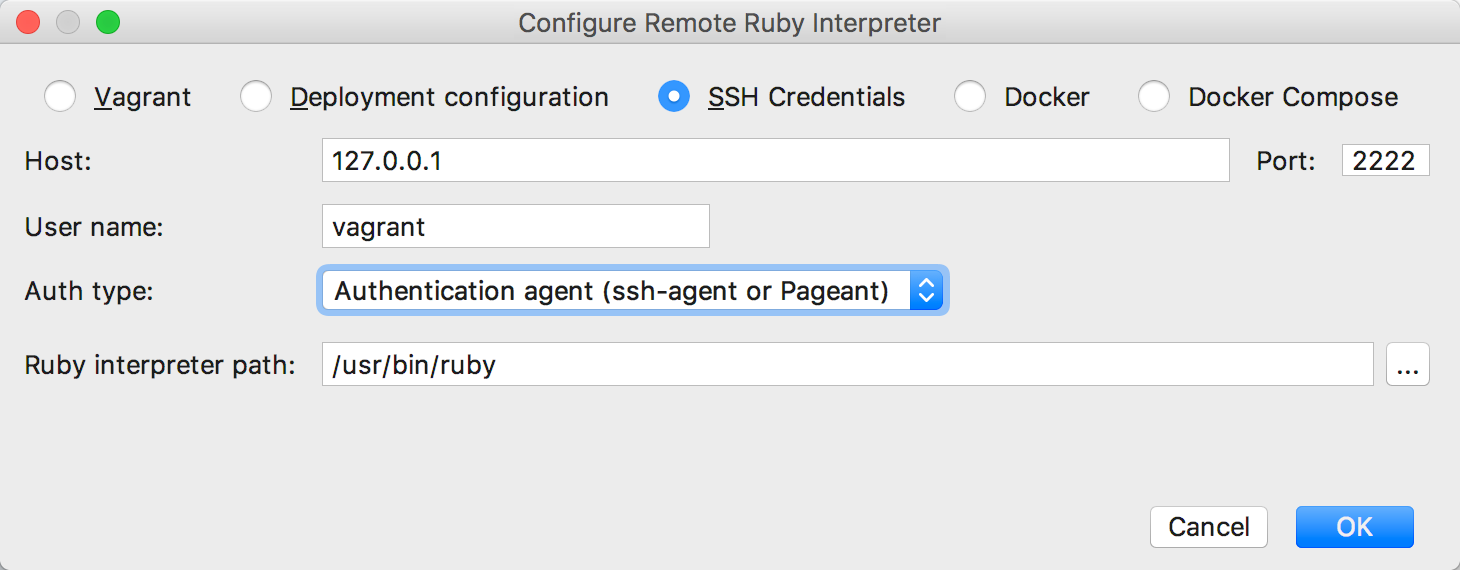Screen dimensions: 1460x570
Task: Click the Ruby interpreter path field
Action: pyautogui.click(x=847, y=365)
